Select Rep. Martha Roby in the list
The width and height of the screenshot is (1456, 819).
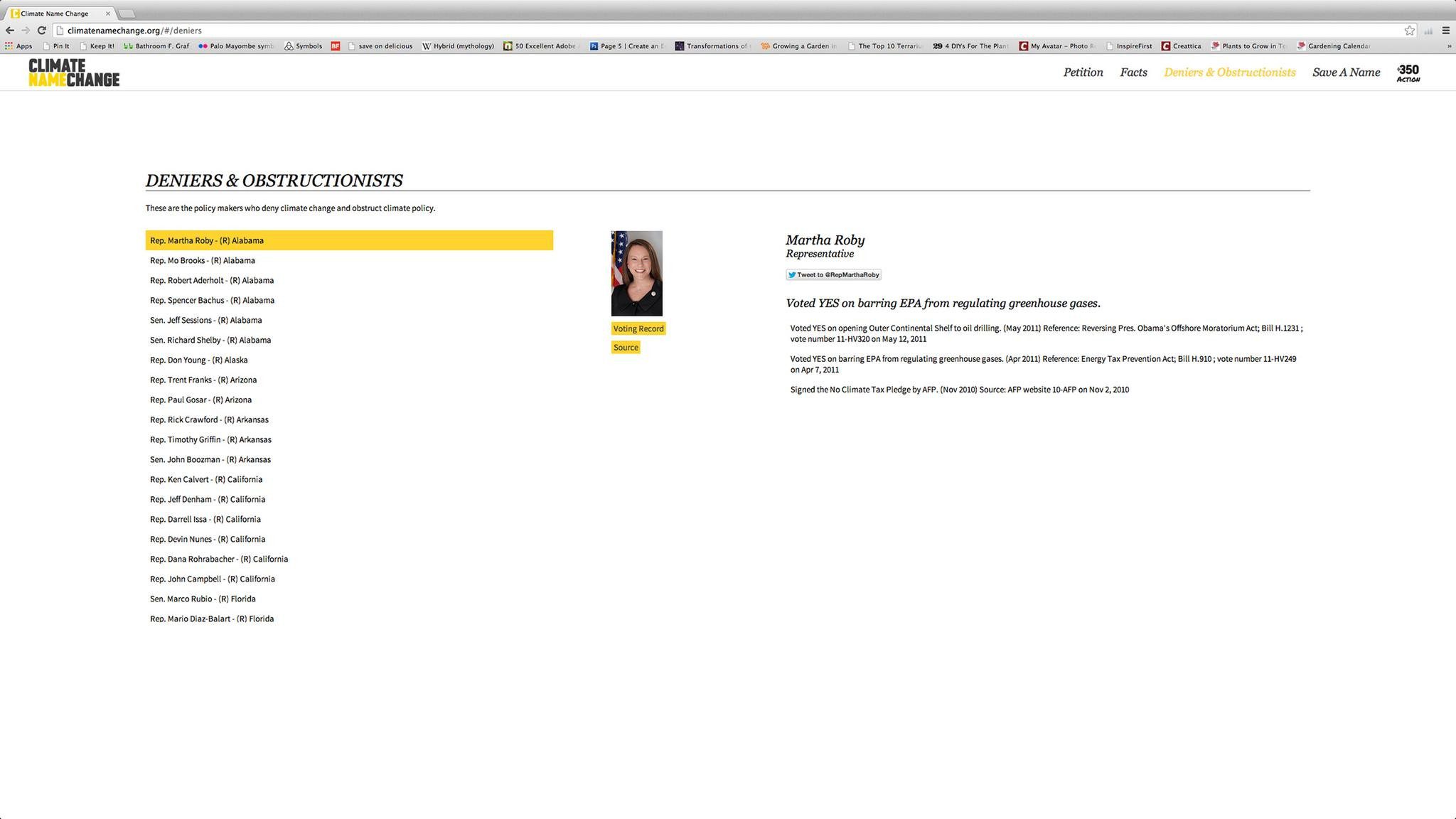pos(349,240)
